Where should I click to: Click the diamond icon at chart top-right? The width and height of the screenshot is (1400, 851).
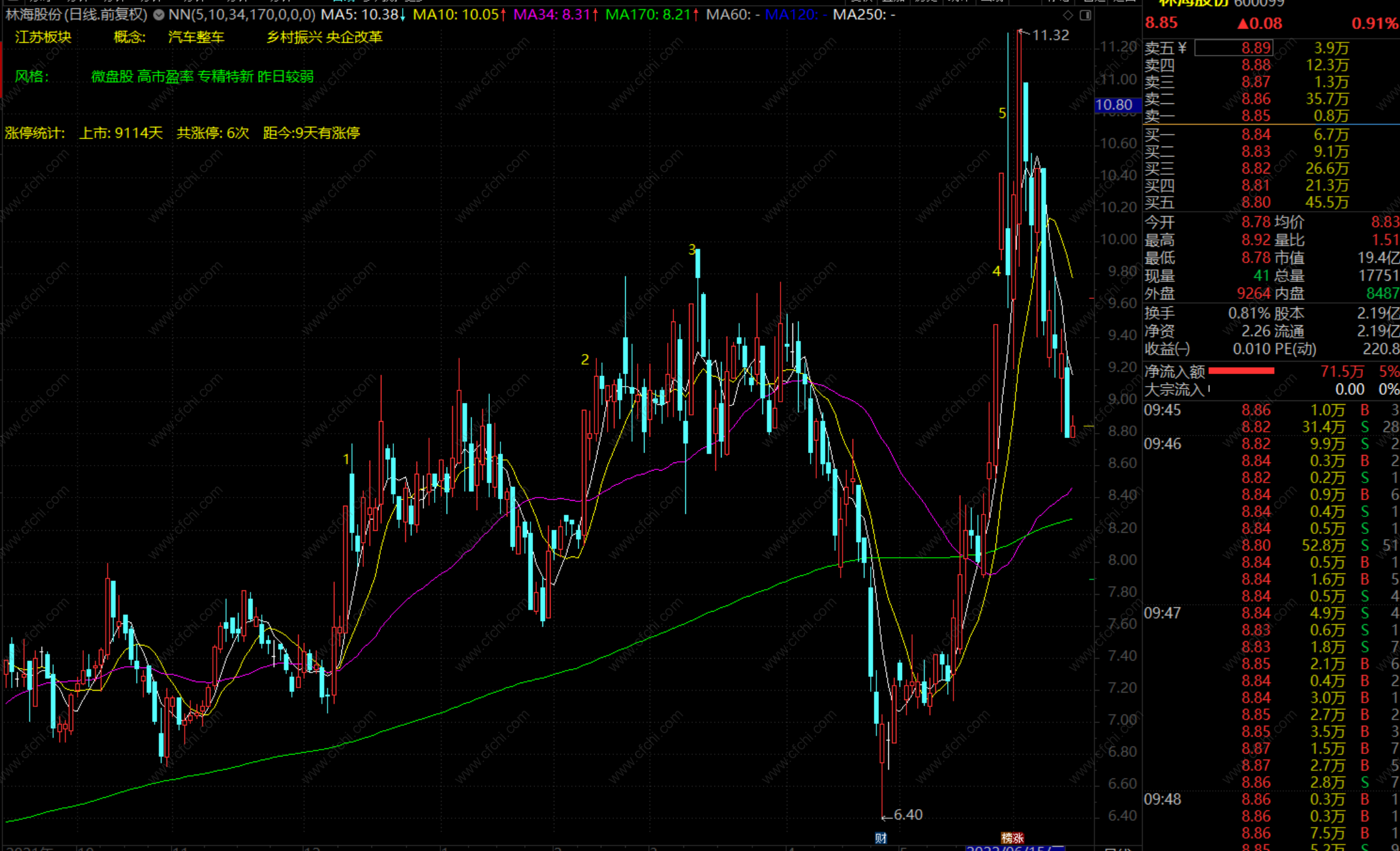click(x=1068, y=14)
